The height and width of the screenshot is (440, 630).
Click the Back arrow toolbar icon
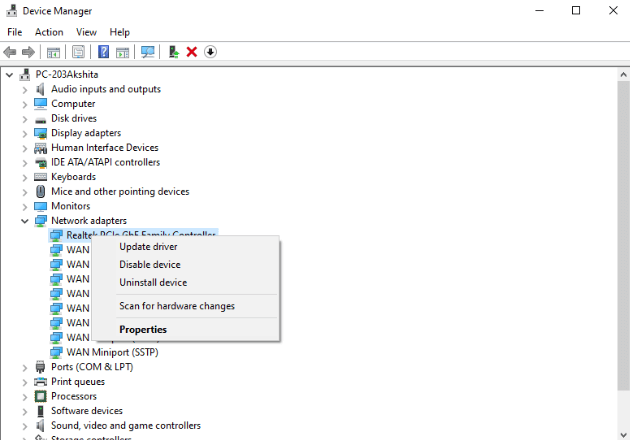point(10,52)
